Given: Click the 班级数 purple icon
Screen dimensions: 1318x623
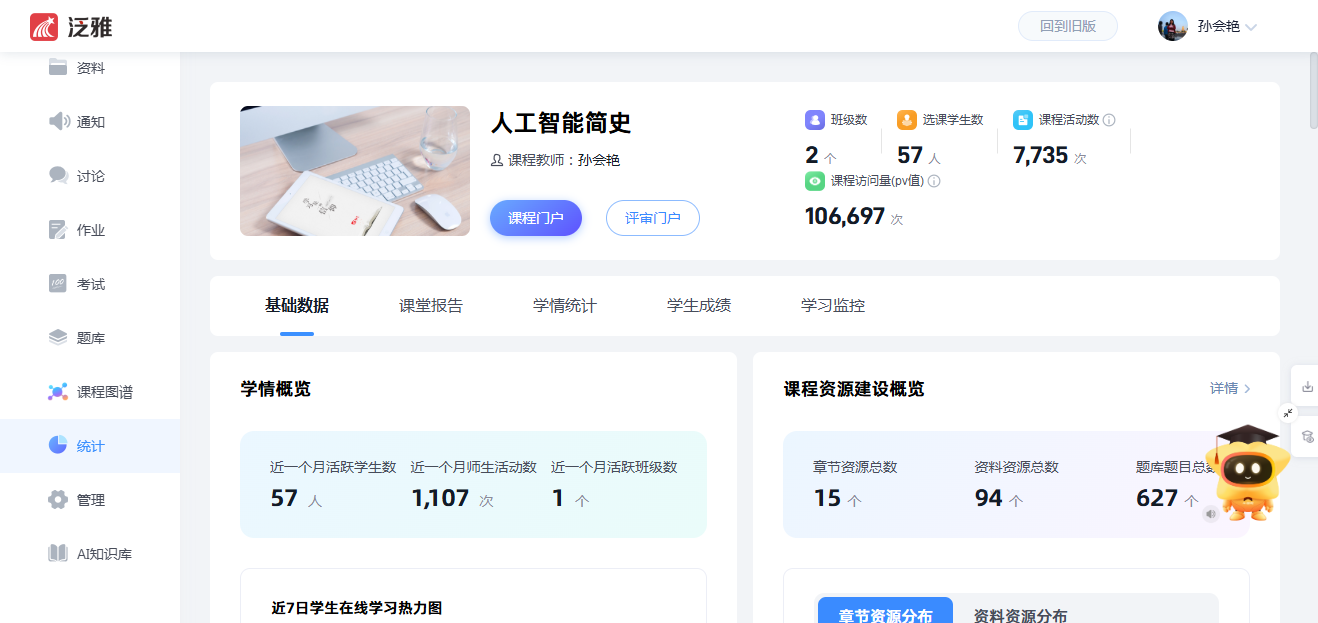Looking at the screenshot, I should [x=815, y=120].
